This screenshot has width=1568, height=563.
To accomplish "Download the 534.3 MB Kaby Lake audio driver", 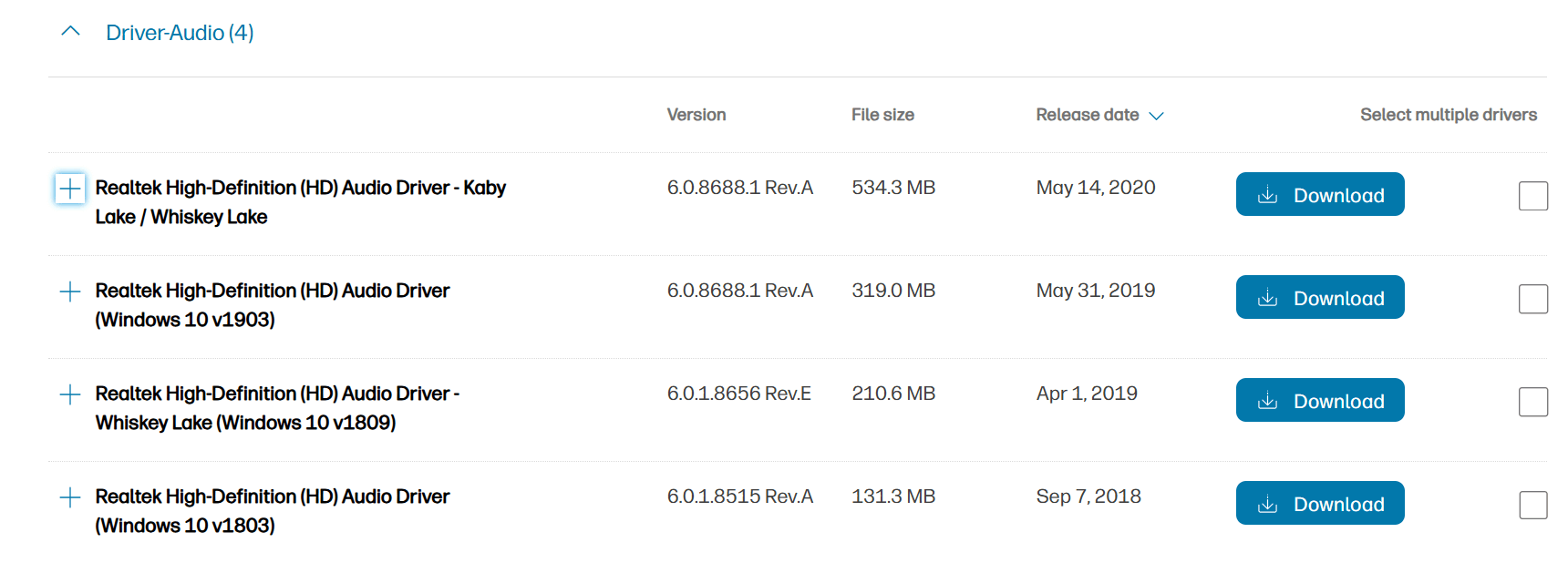I will pyautogui.click(x=1319, y=194).
